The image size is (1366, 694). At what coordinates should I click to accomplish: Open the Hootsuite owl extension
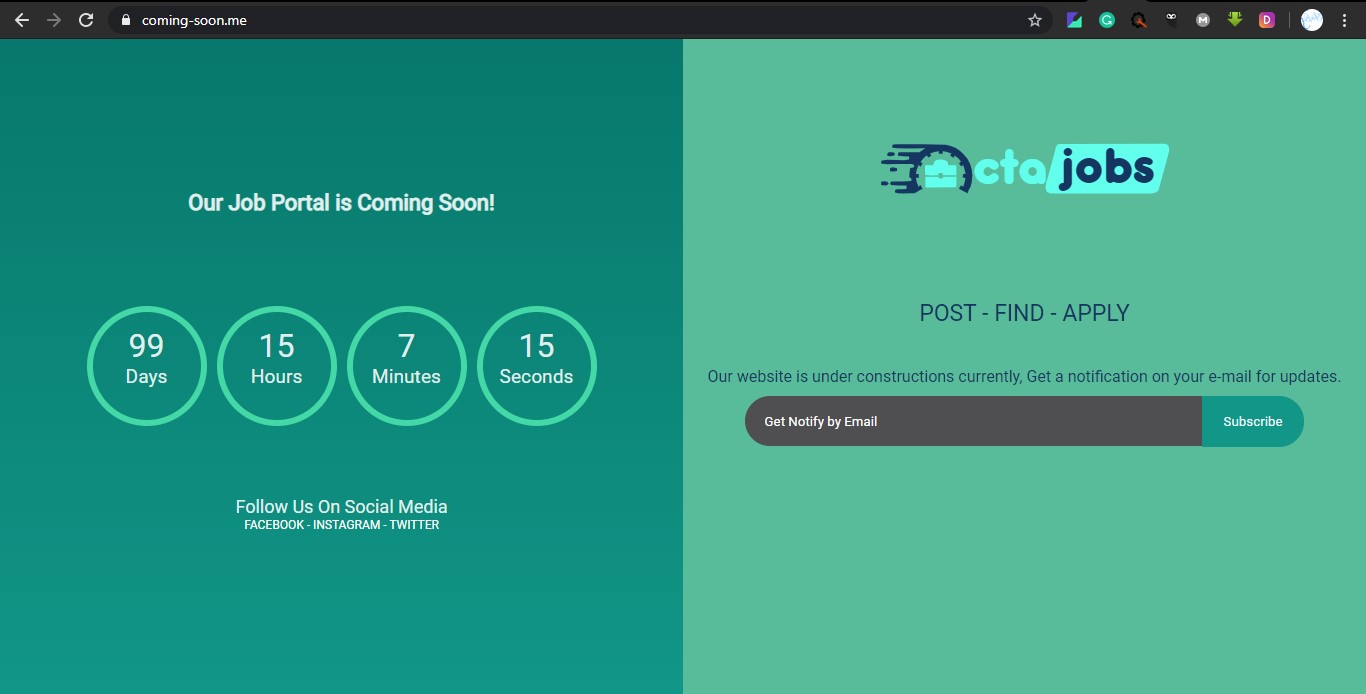1171,20
